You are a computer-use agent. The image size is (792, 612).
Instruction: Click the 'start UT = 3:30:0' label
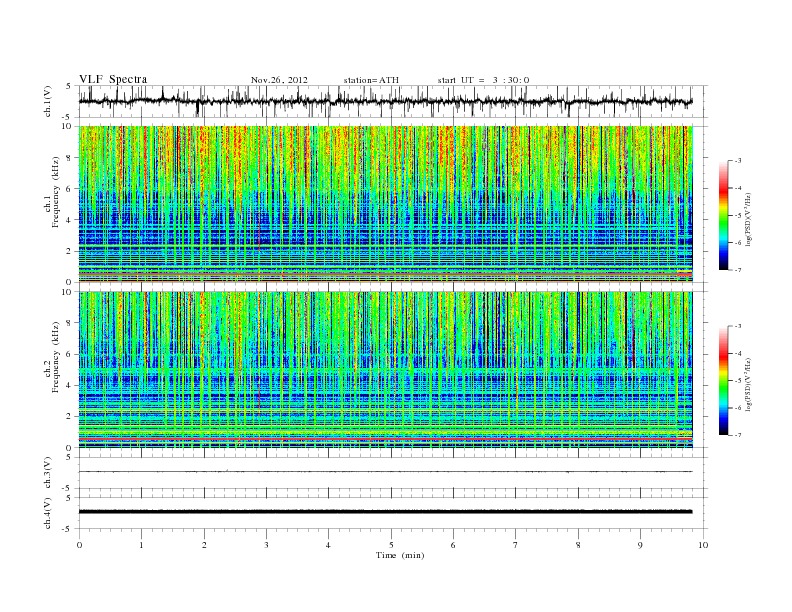[x=483, y=80]
